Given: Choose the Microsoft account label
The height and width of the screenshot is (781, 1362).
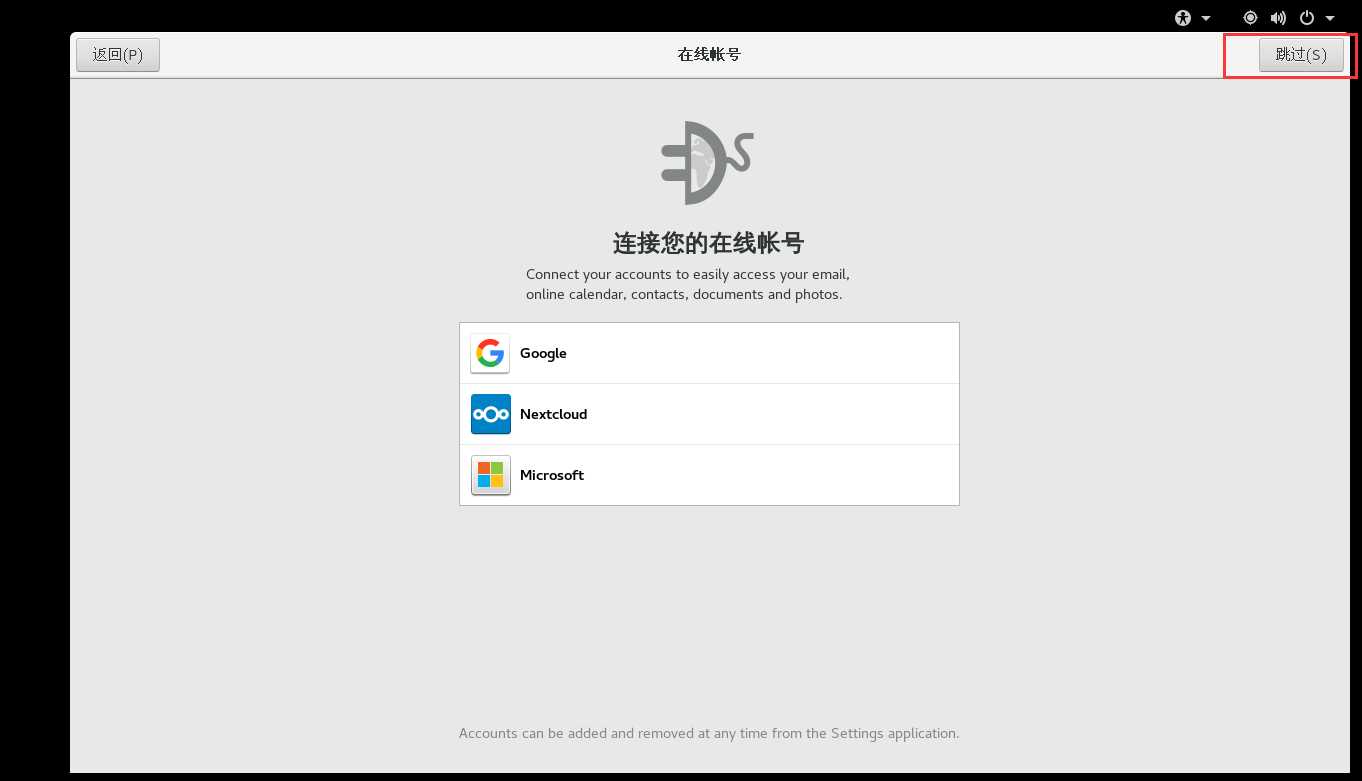Looking at the screenshot, I should pos(552,475).
